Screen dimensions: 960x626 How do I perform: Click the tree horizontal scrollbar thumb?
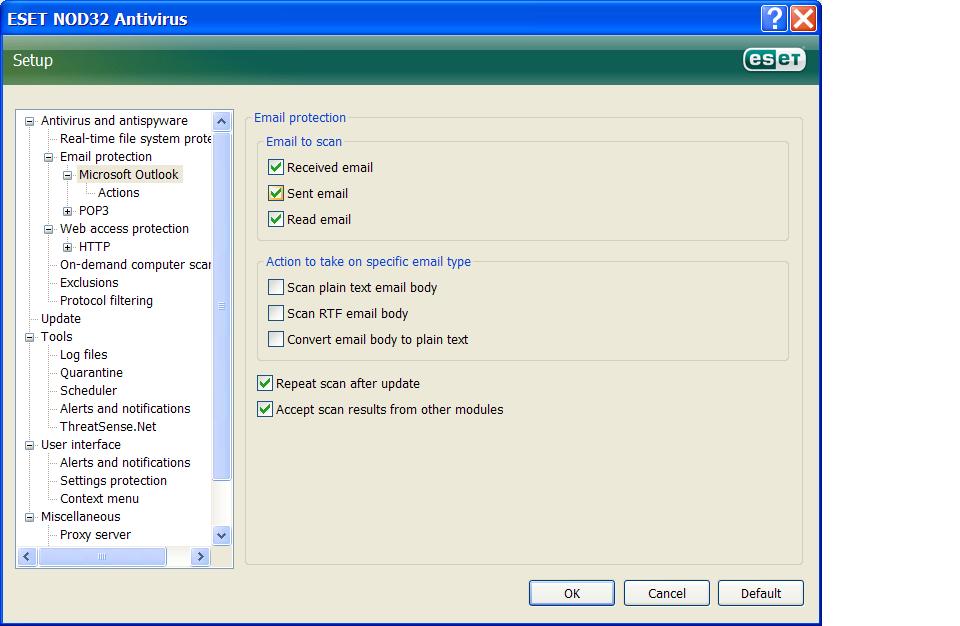pyautogui.click(x=102, y=557)
